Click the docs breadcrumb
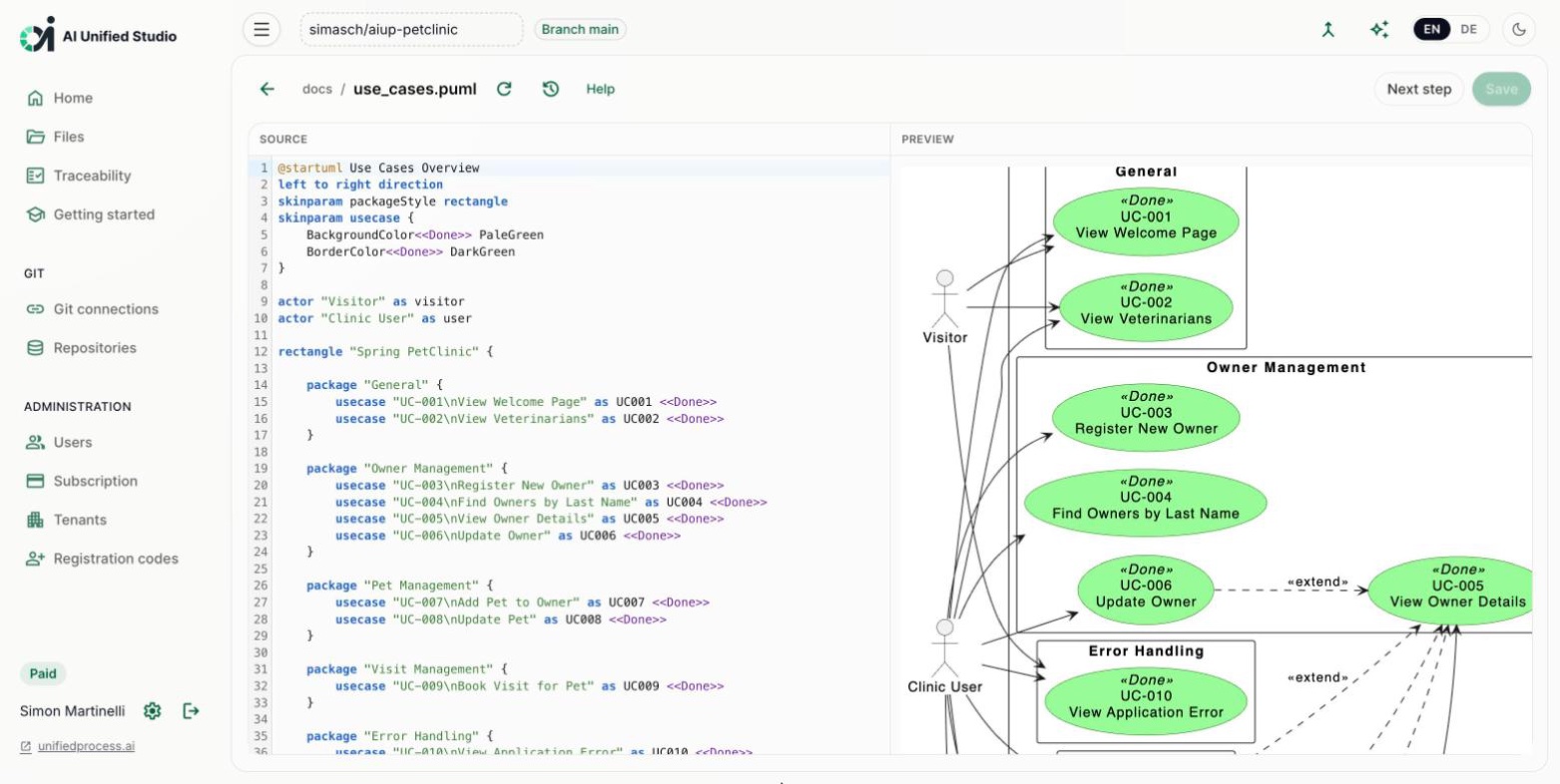1560x784 pixels. click(316, 89)
